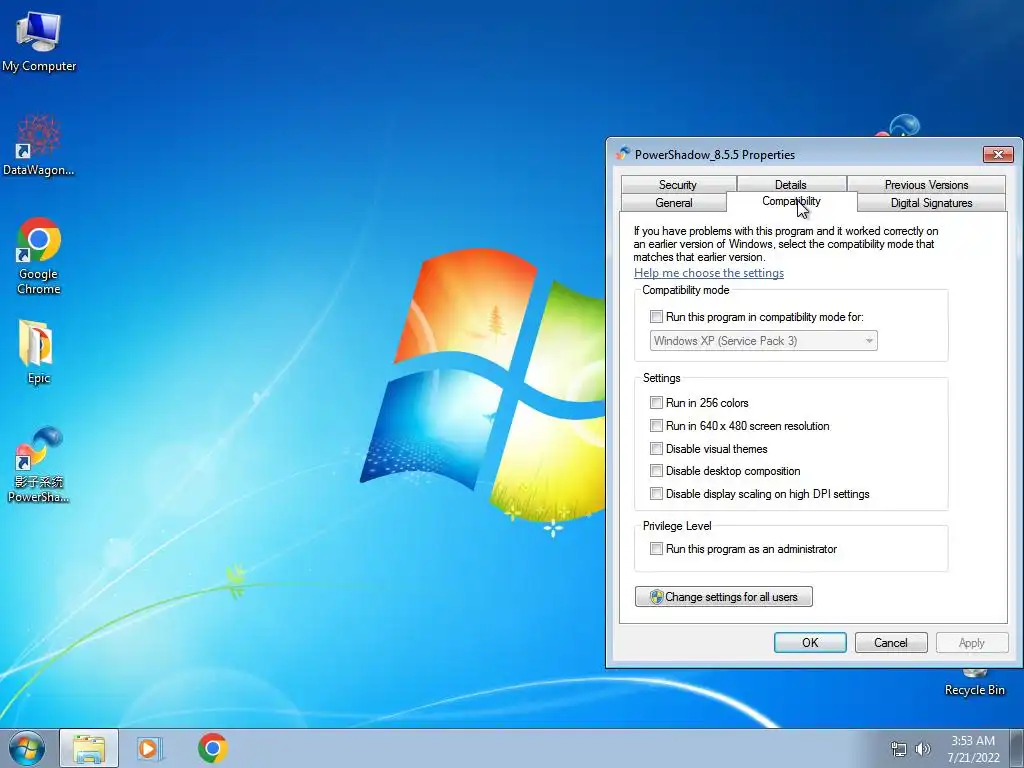Close the PowerShadow Properties dialog

(x=998, y=154)
